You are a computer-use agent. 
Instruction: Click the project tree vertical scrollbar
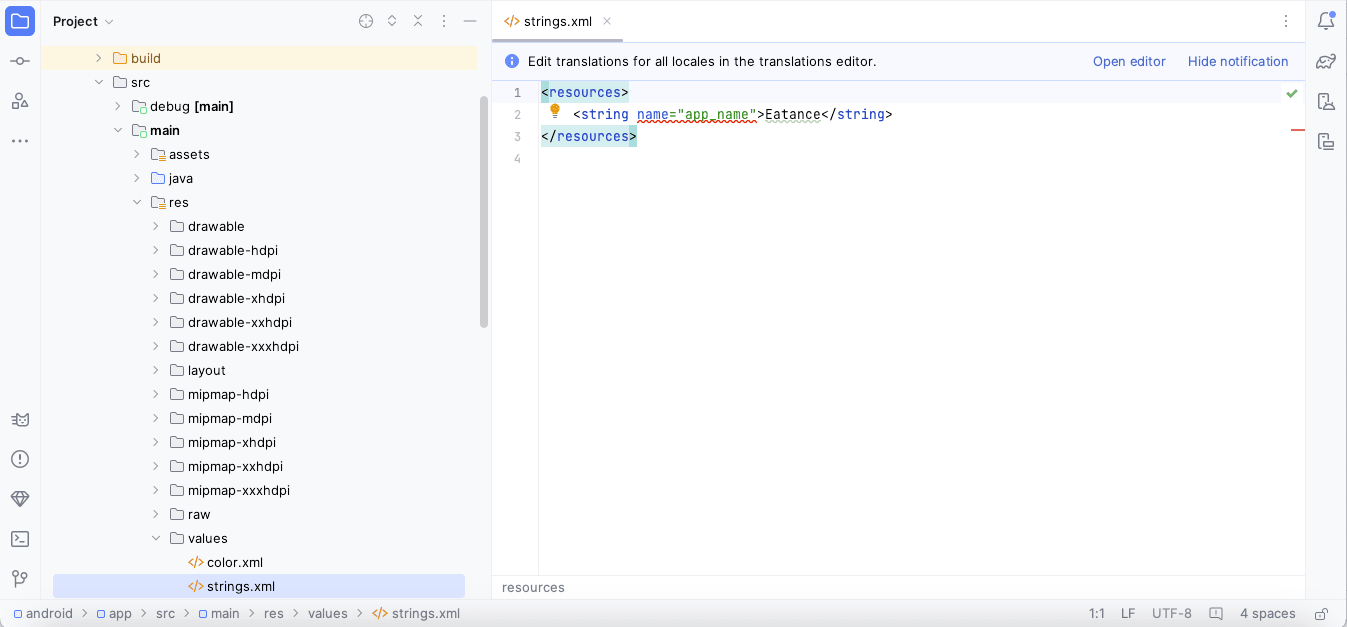pyautogui.click(x=484, y=212)
